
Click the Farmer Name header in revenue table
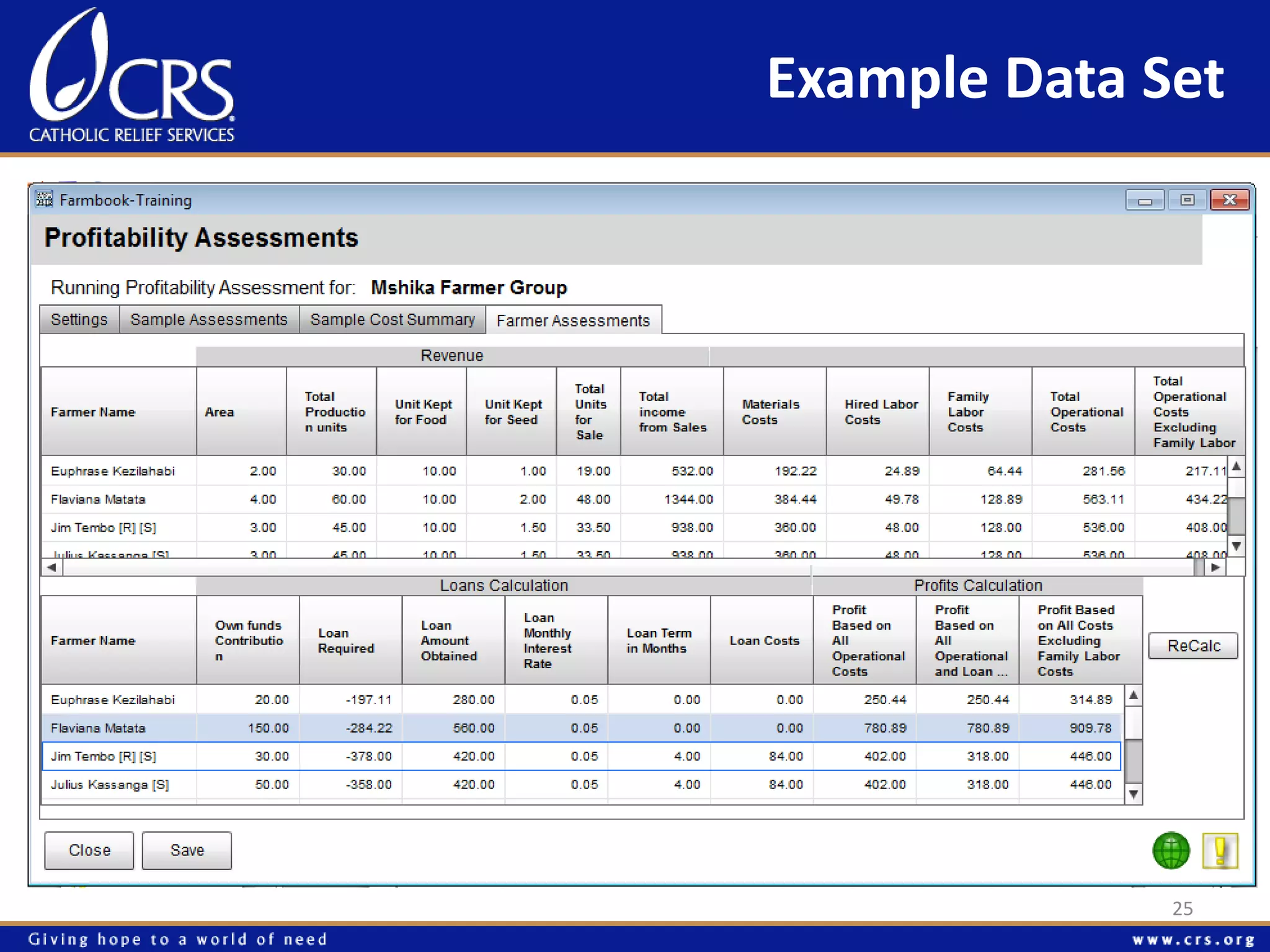click(118, 412)
